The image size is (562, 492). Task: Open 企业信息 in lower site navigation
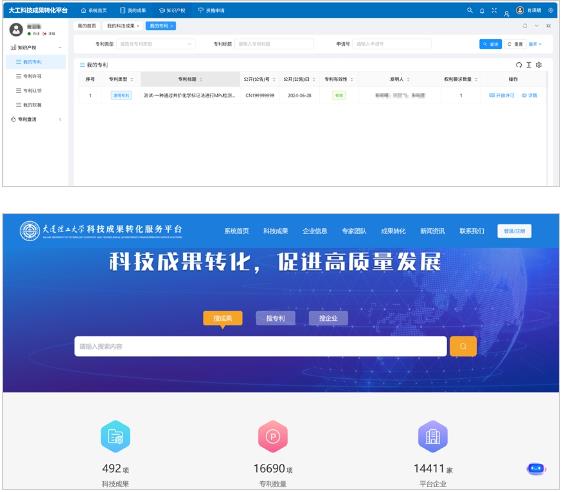(315, 231)
